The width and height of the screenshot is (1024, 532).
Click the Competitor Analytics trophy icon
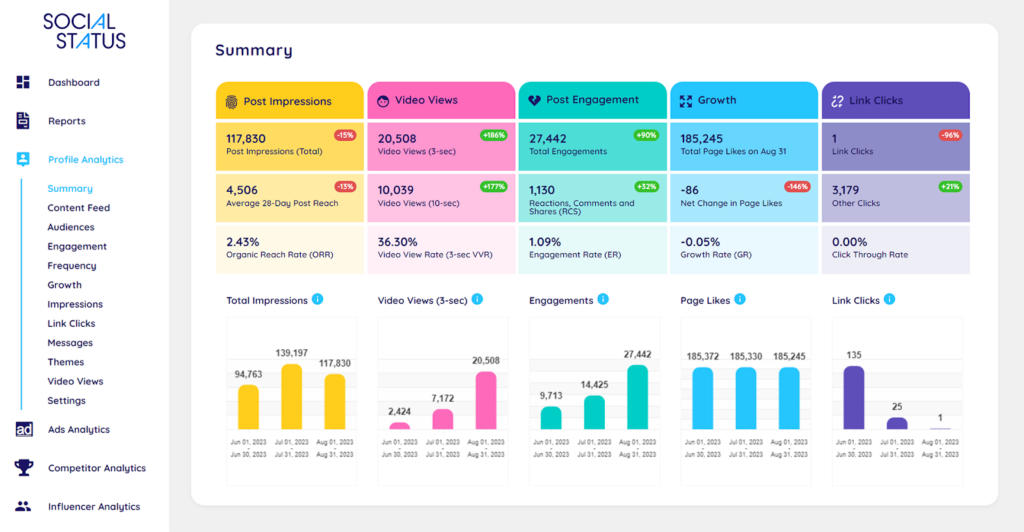tap(23, 468)
